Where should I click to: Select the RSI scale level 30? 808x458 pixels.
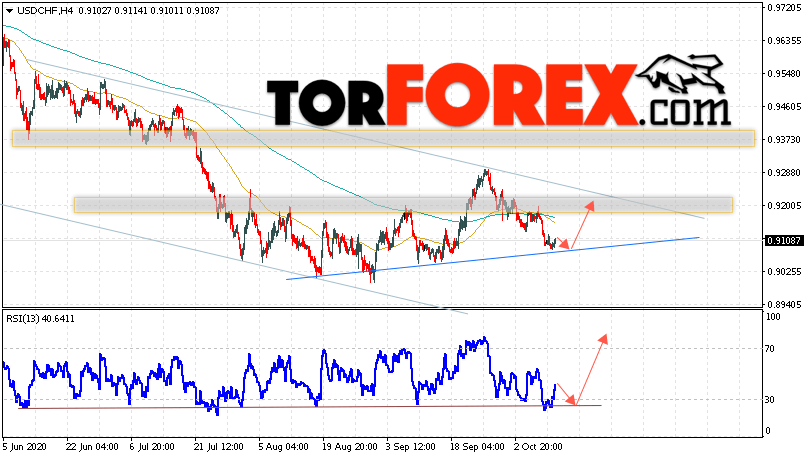pos(770,399)
